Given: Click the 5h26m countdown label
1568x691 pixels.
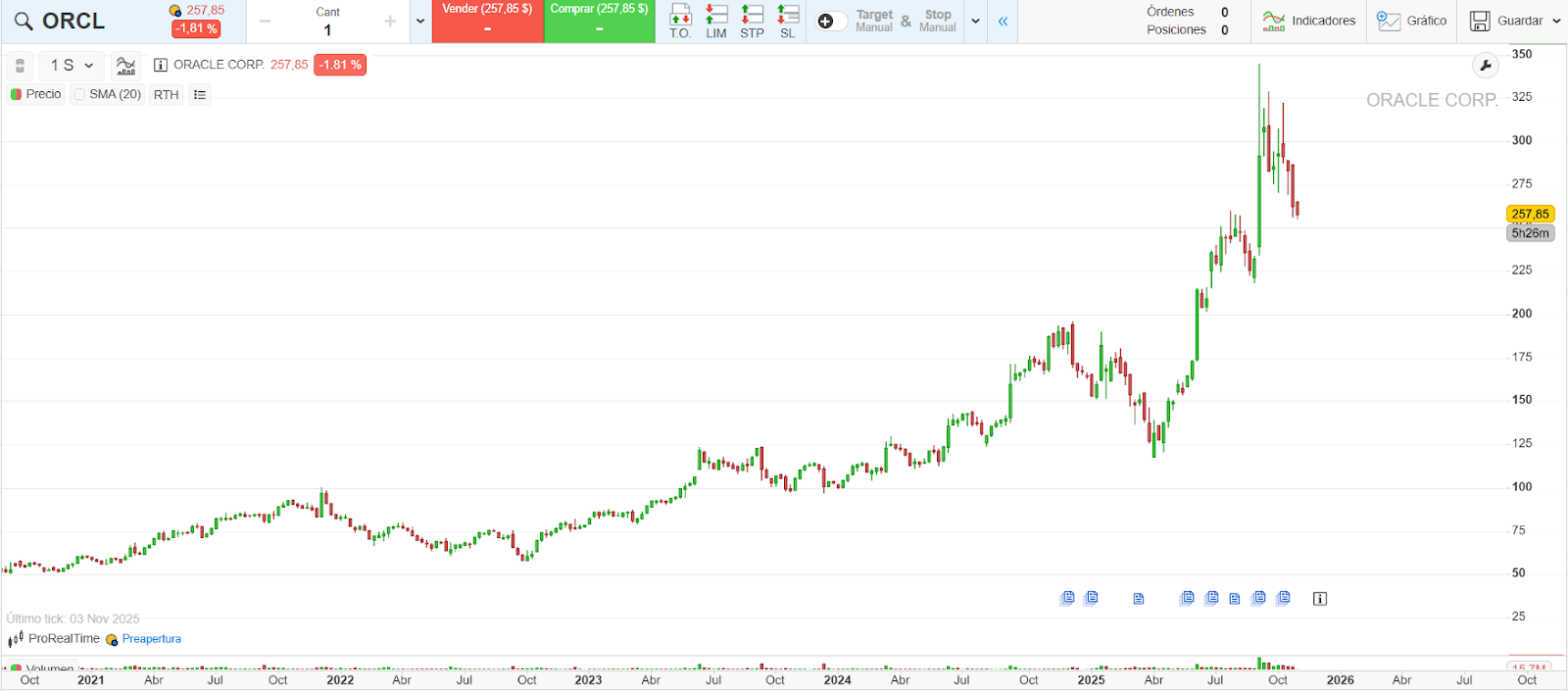Looking at the screenshot, I should [x=1531, y=233].
